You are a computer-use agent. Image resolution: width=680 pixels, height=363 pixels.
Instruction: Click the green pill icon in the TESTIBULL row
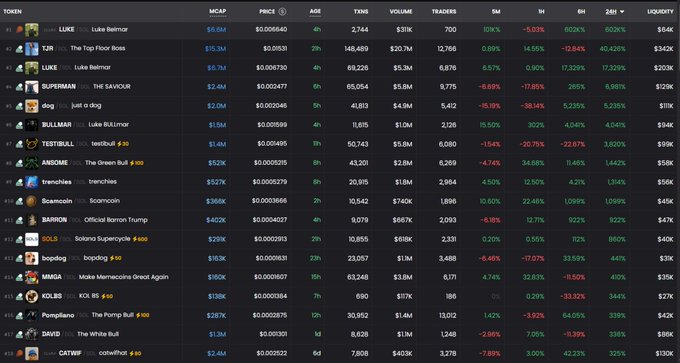coord(19,144)
